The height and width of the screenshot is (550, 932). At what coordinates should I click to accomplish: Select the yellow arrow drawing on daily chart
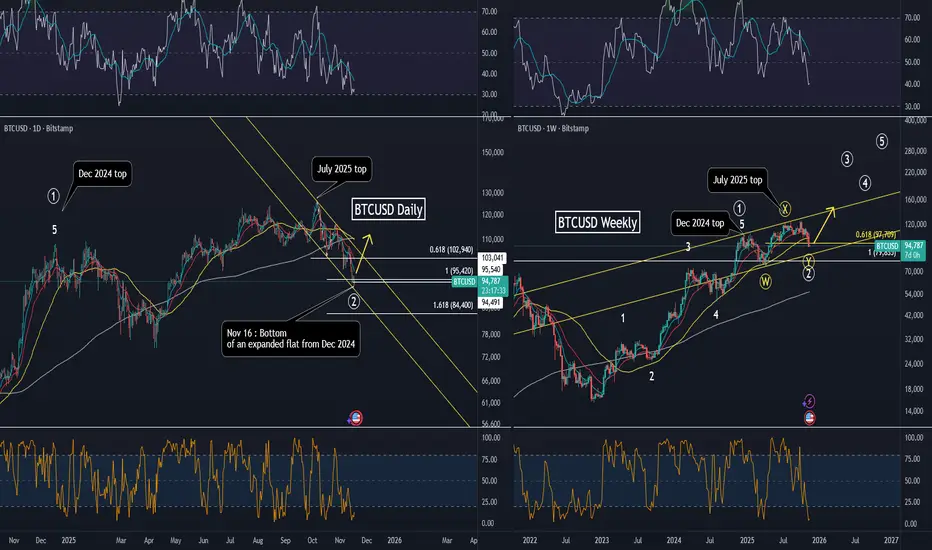point(364,254)
